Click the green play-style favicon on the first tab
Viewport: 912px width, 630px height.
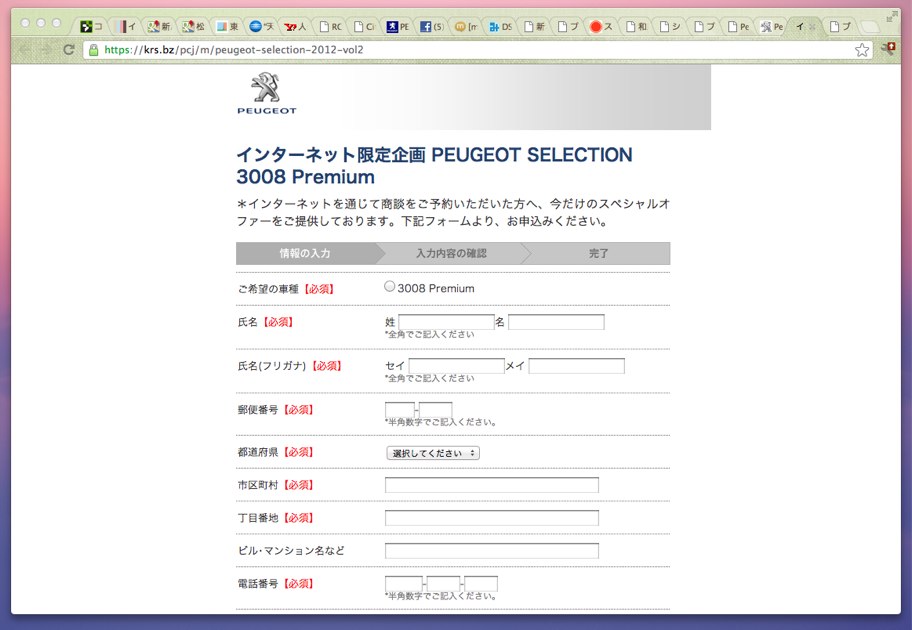(87, 26)
